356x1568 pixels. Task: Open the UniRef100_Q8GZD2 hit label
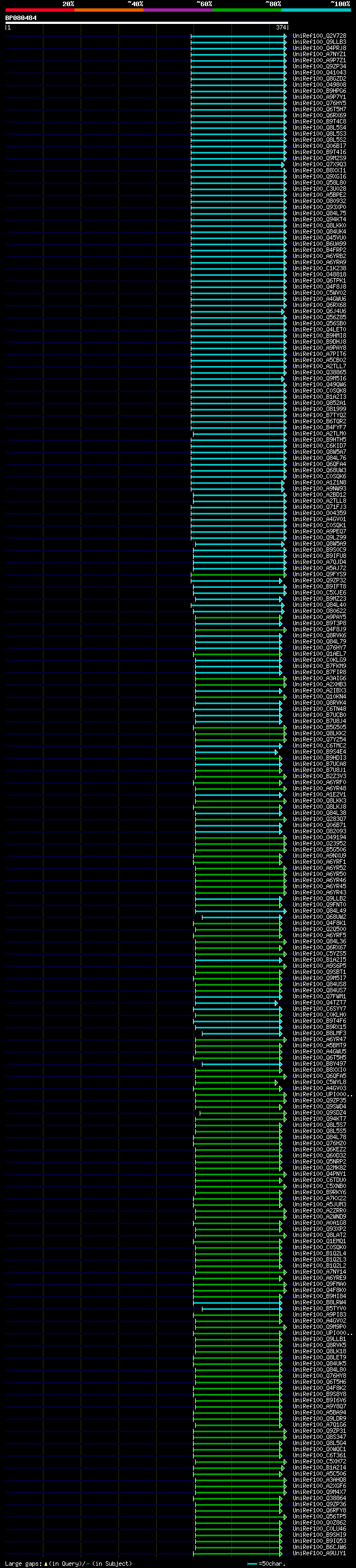pos(319,78)
